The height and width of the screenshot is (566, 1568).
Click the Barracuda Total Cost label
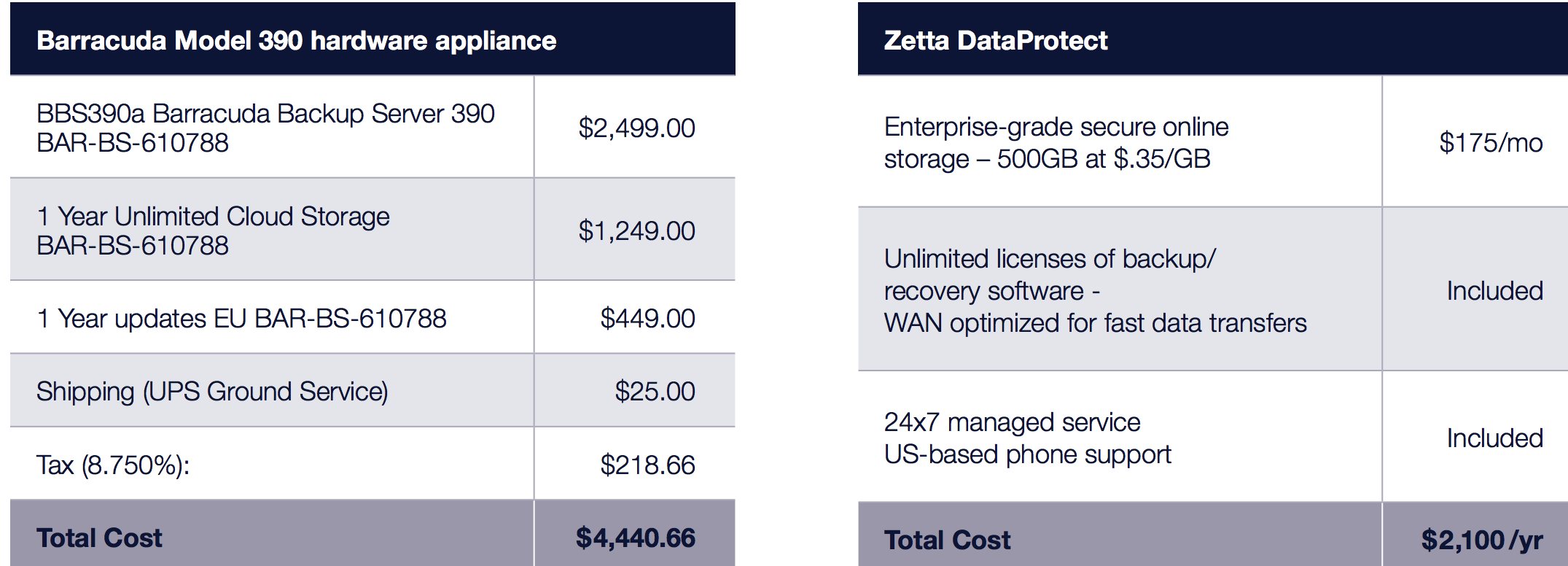tap(99, 538)
